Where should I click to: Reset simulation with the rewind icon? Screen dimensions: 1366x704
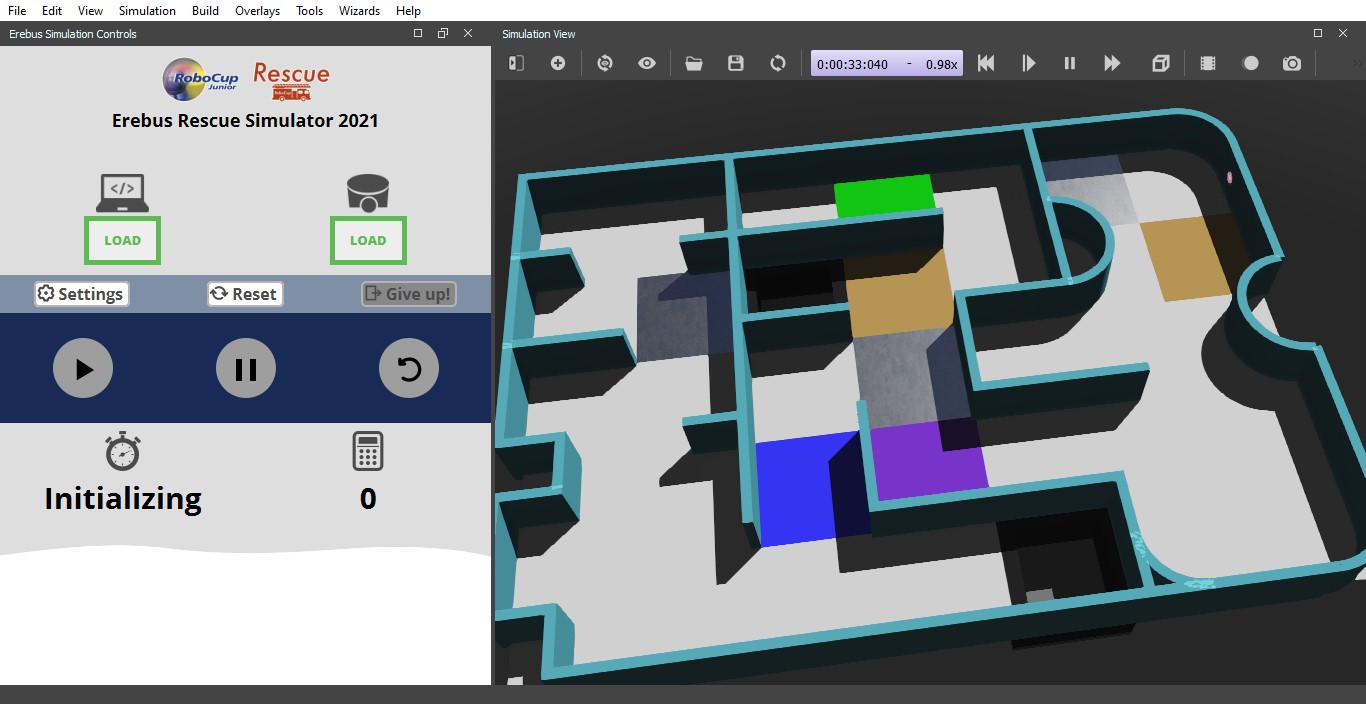[986, 63]
